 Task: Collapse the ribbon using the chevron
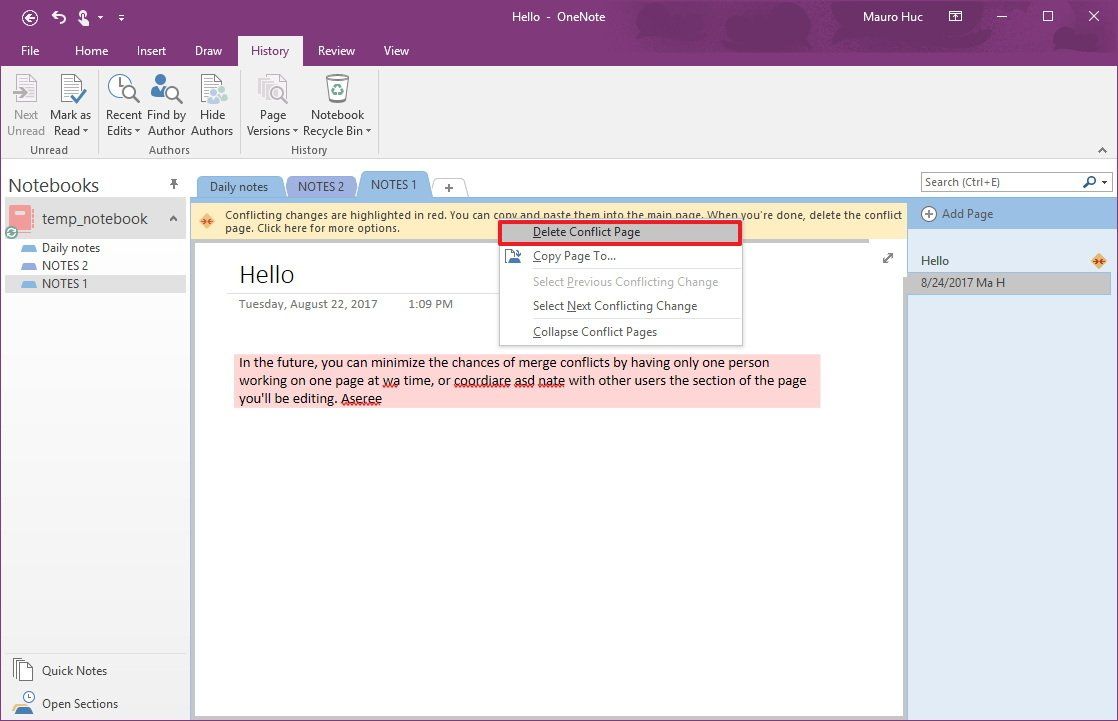[1104, 150]
